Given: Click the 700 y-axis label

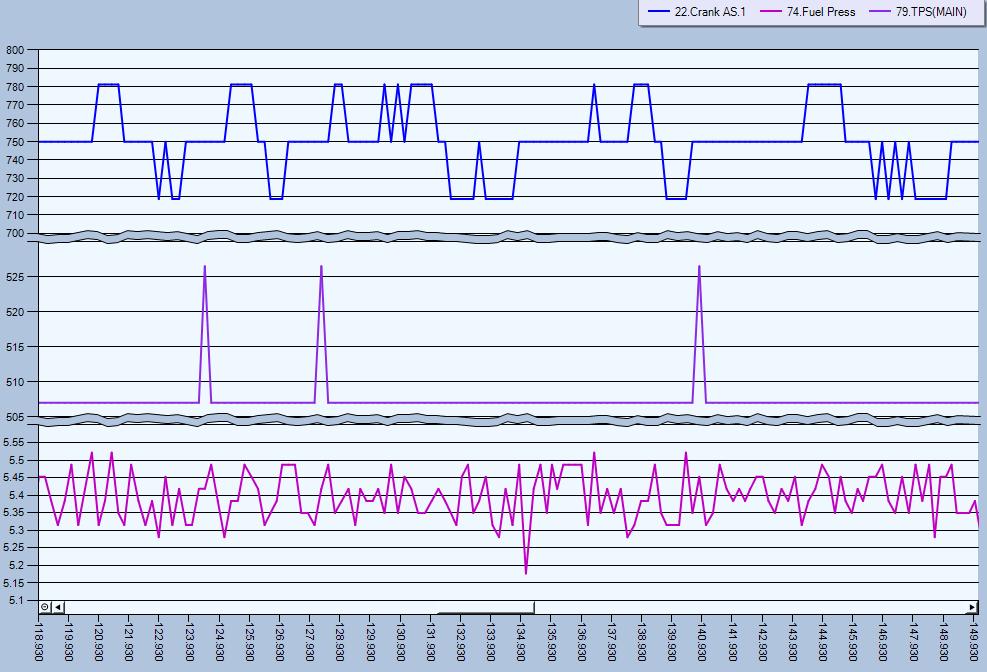Looking at the screenshot, I should 15,233.
